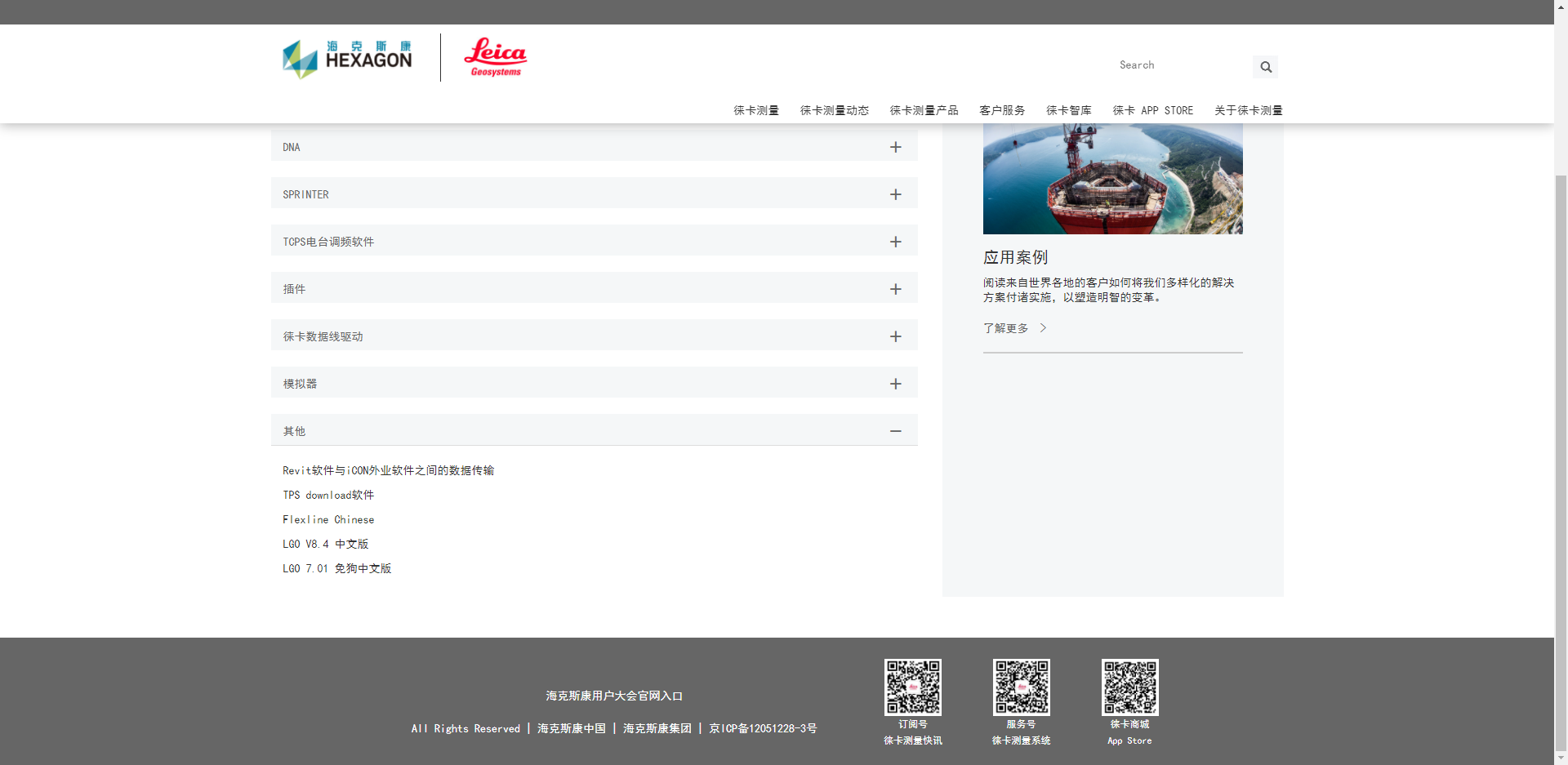Download LGO V8.4 中文版
The width and height of the screenshot is (1568, 765).
[325, 544]
